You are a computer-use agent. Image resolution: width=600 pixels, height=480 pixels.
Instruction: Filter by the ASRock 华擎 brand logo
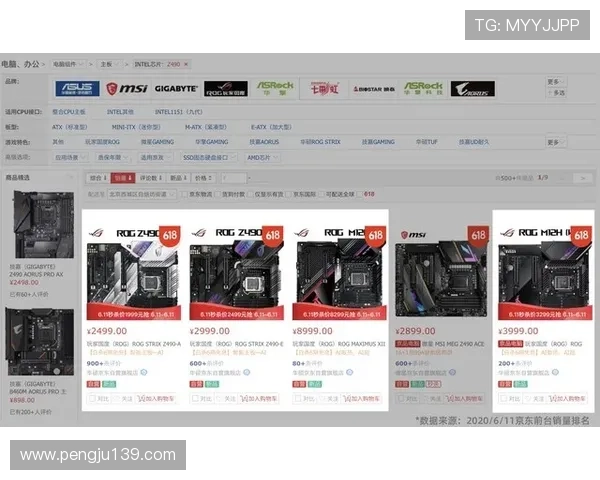[276, 88]
